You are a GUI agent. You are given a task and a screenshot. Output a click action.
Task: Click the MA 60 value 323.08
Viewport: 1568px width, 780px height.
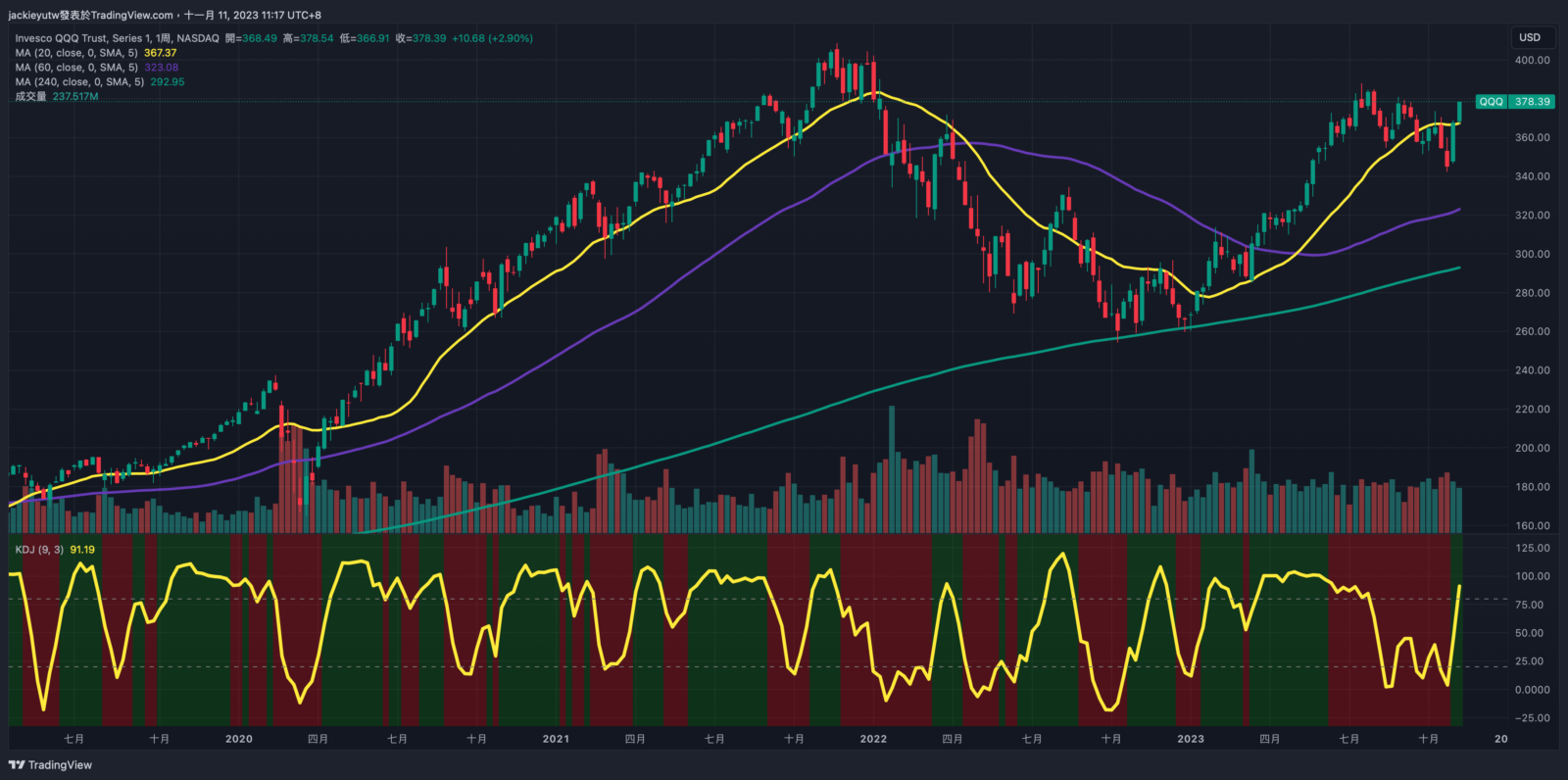click(x=162, y=68)
